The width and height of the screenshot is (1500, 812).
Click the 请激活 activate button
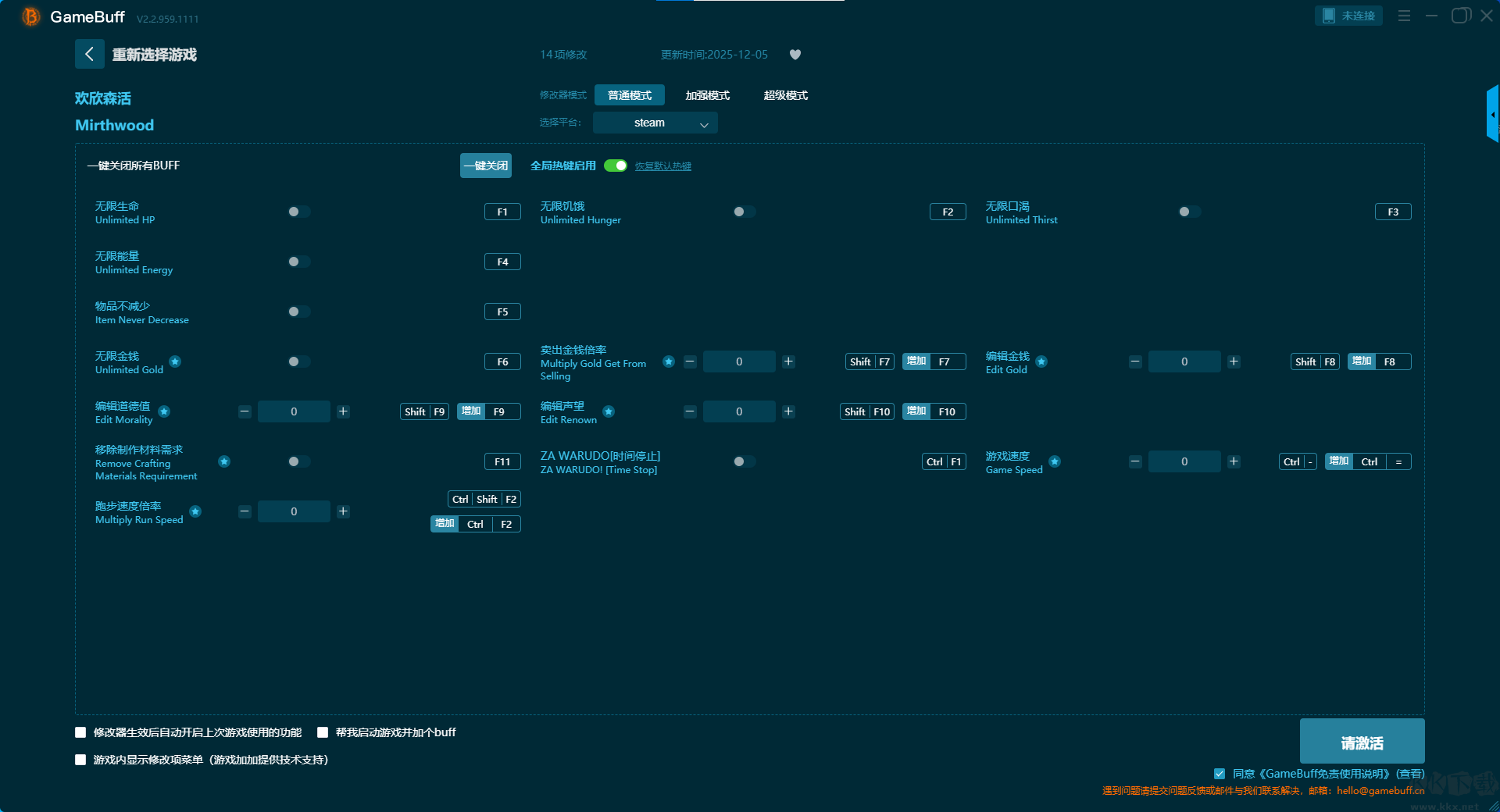pyautogui.click(x=1362, y=743)
